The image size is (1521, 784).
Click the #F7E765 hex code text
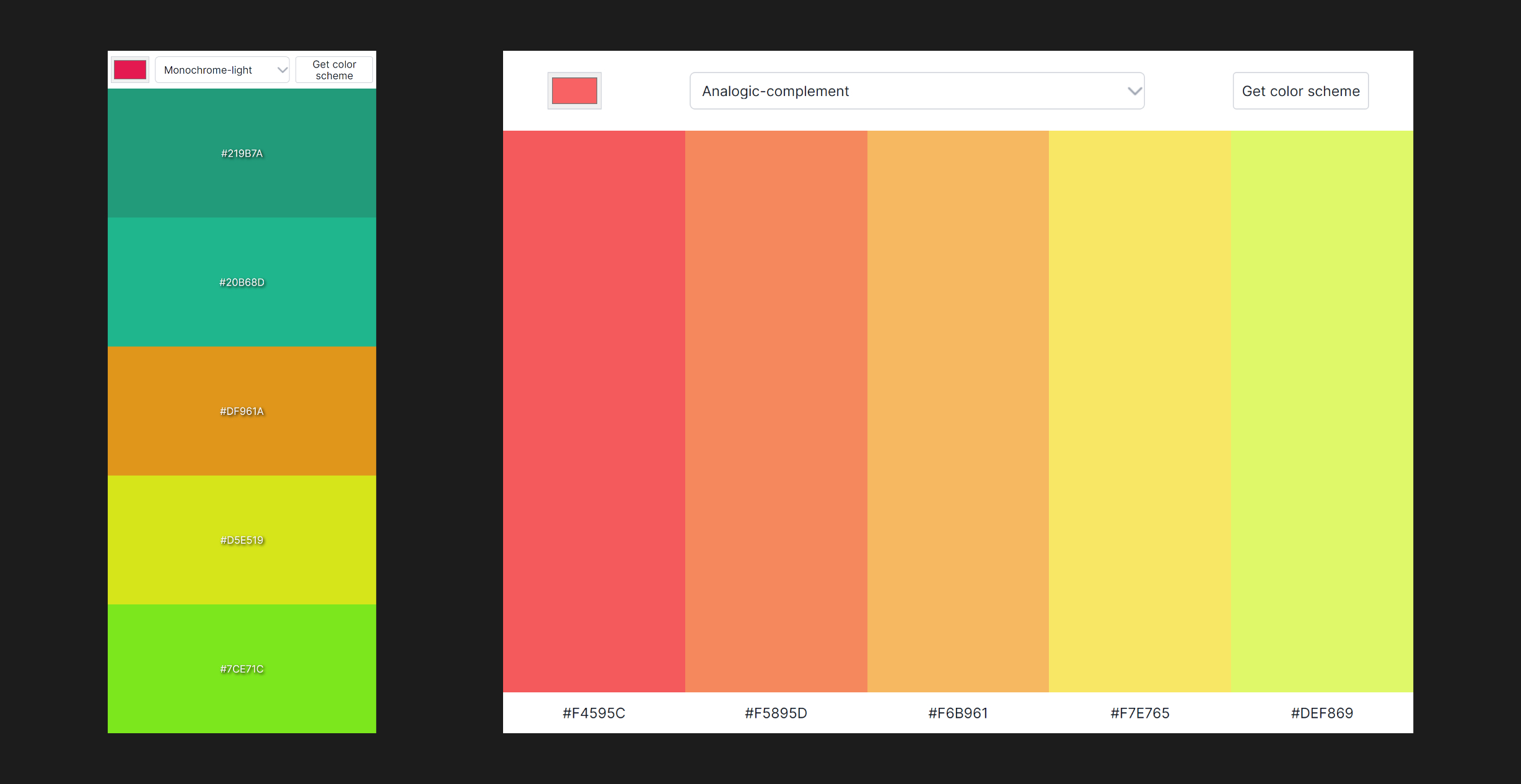pos(1139,713)
